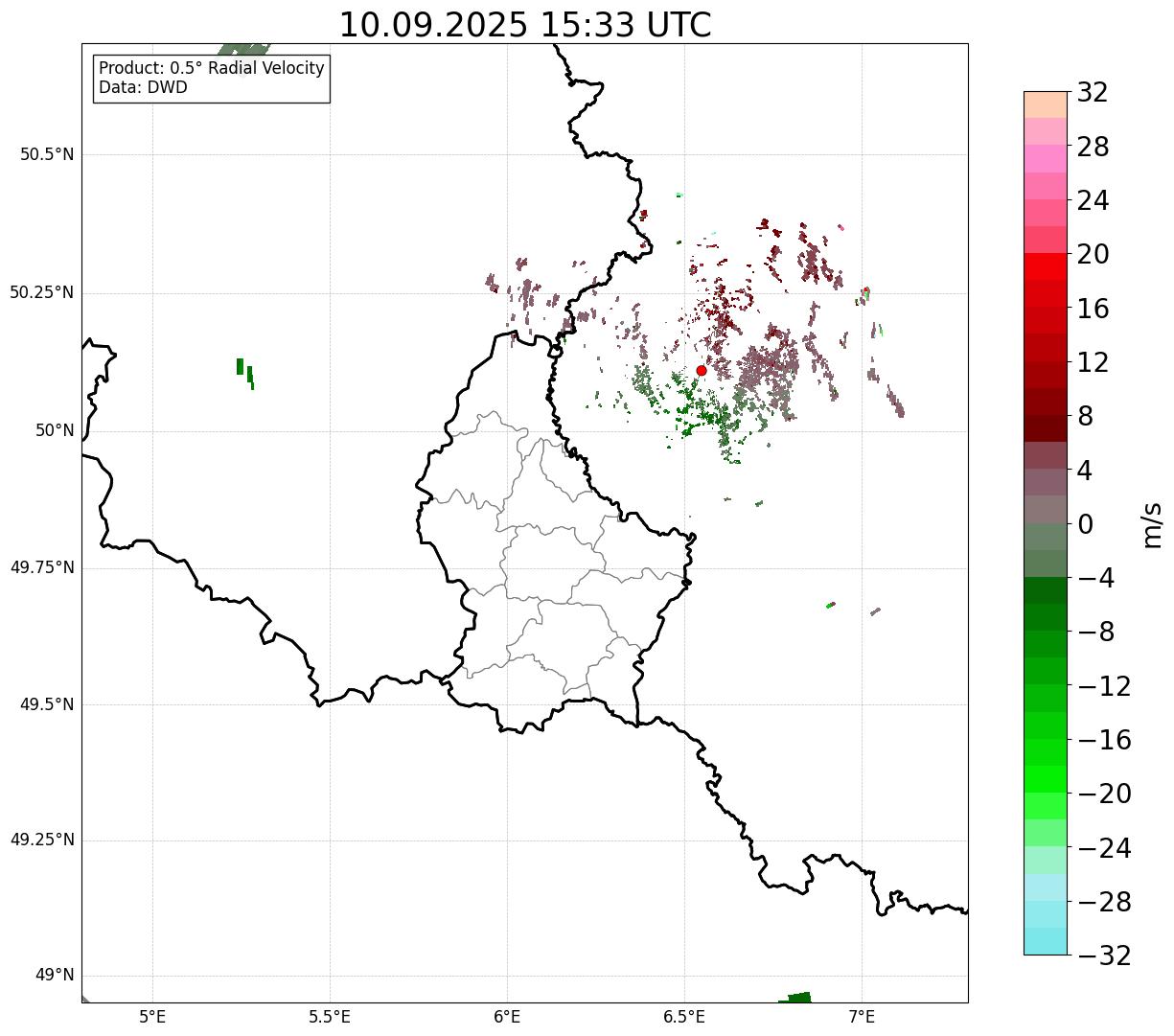The width and height of the screenshot is (1174, 1036).
Task: Click the colorbar tick label 8
Action: point(1085,417)
